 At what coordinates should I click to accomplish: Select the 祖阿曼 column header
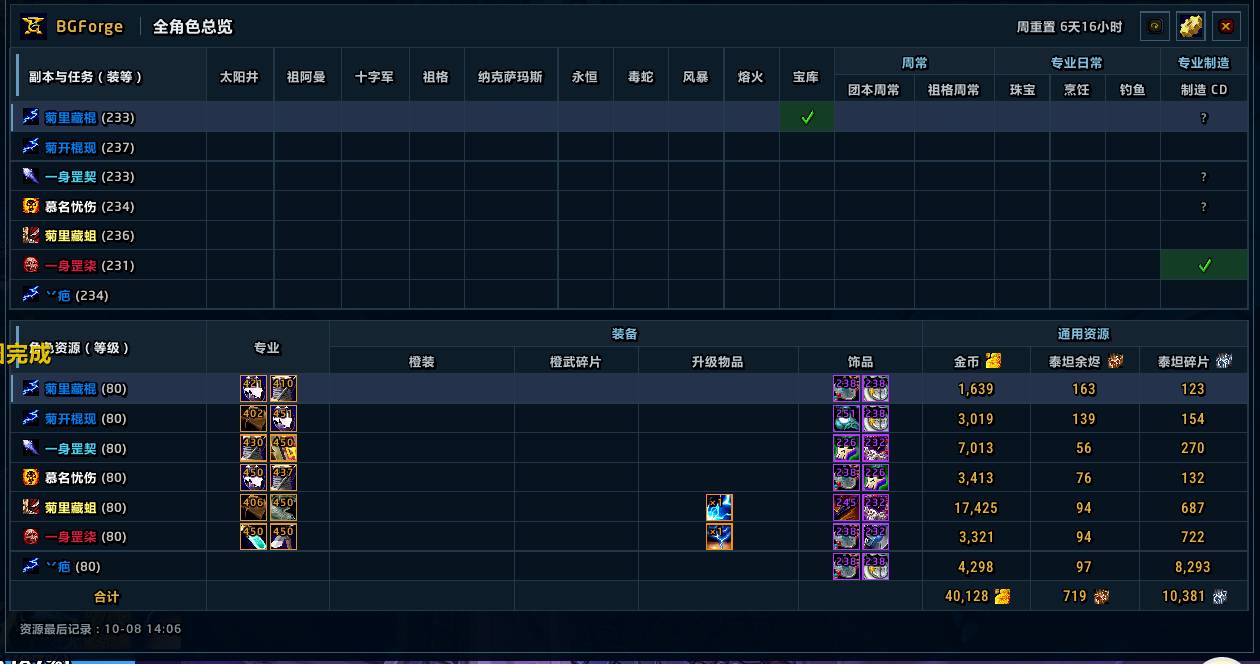point(306,77)
